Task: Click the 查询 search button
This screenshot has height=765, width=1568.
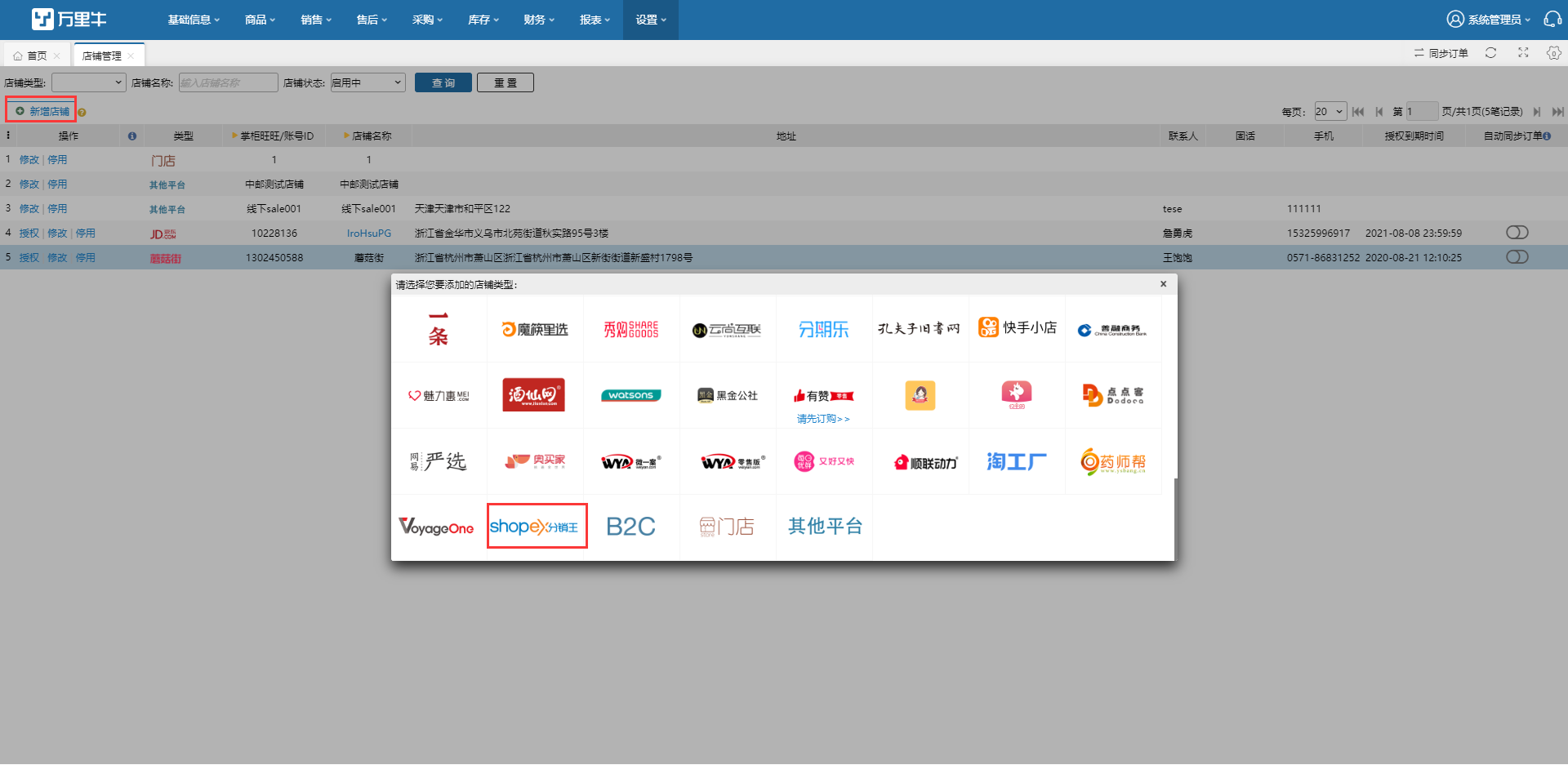Action: click(x=443, y=82)
